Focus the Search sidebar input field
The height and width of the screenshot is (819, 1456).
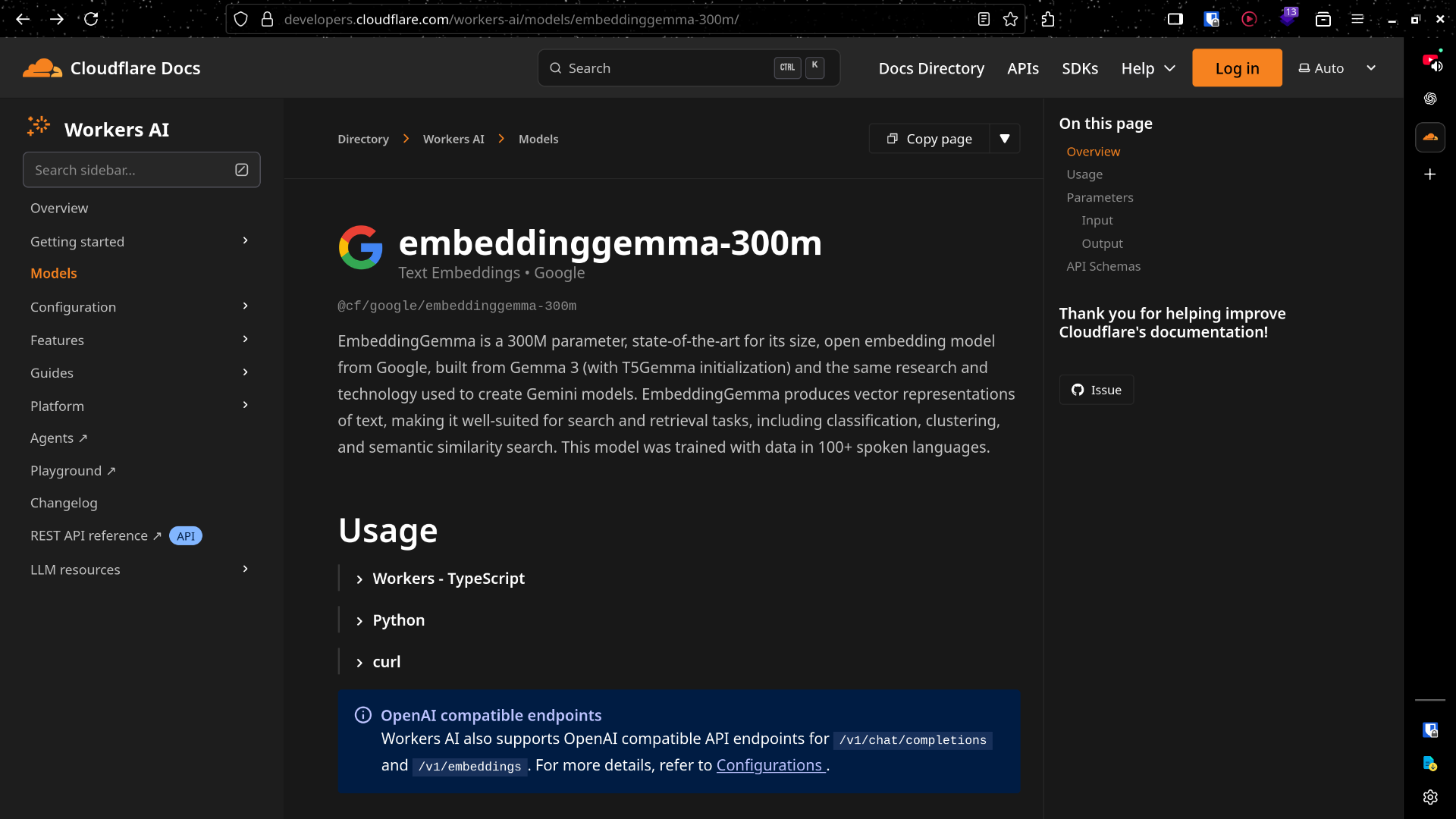129,171
